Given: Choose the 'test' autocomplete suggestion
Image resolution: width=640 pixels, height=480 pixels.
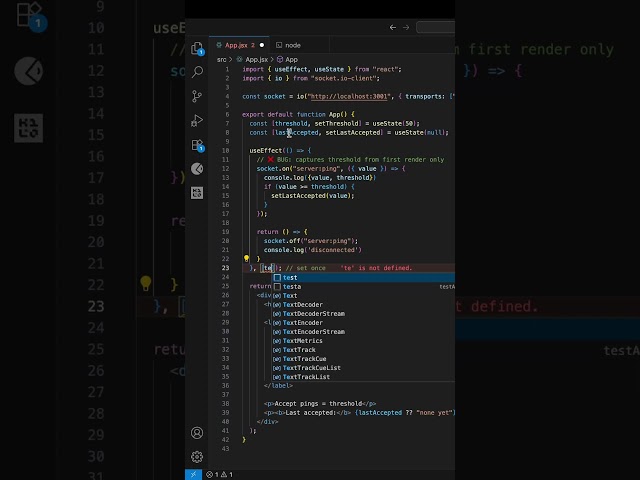Looking at the screenshot, I should click(364, 278).
